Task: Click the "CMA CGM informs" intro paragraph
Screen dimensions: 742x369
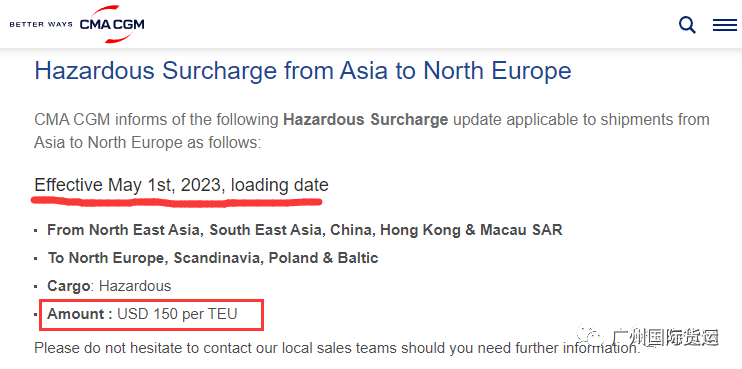Action: [372, 131]
